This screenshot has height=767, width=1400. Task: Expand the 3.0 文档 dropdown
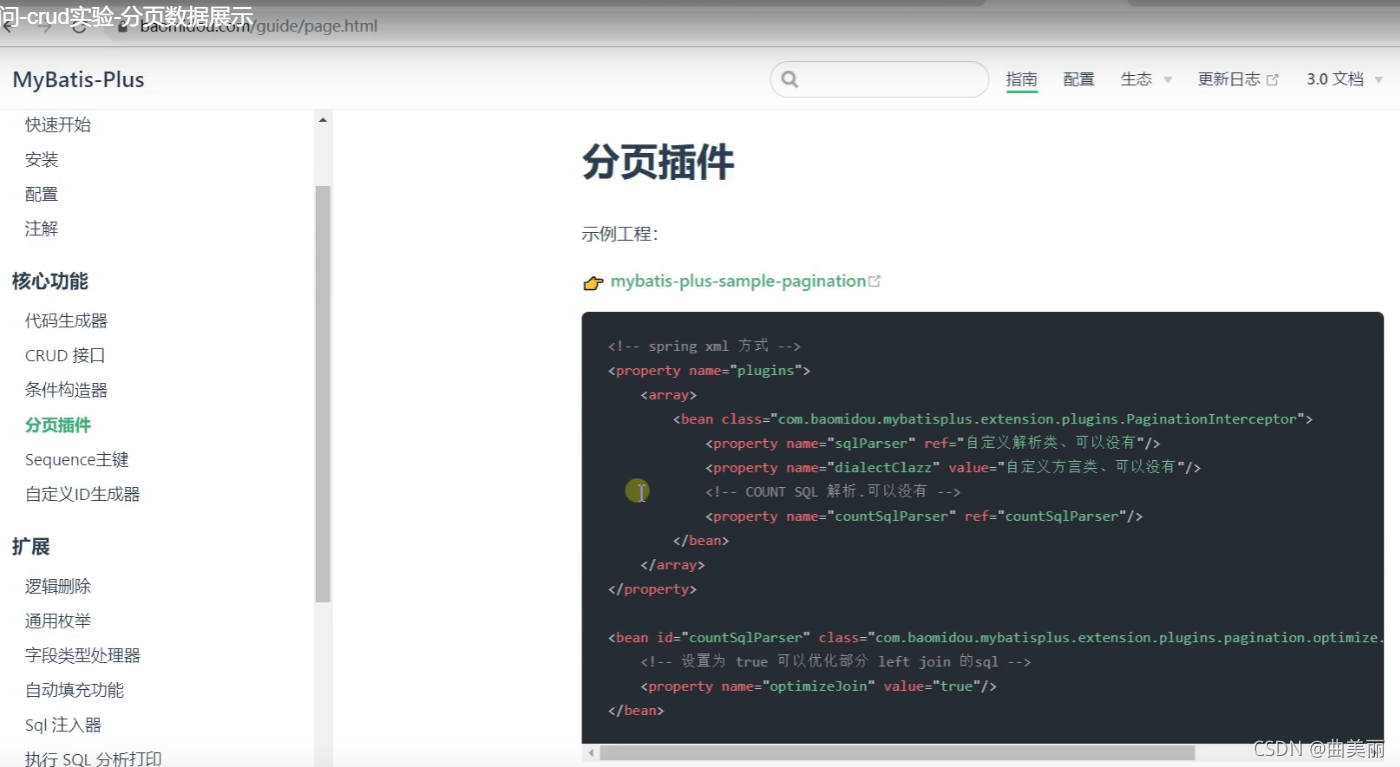pos(1345,79)
